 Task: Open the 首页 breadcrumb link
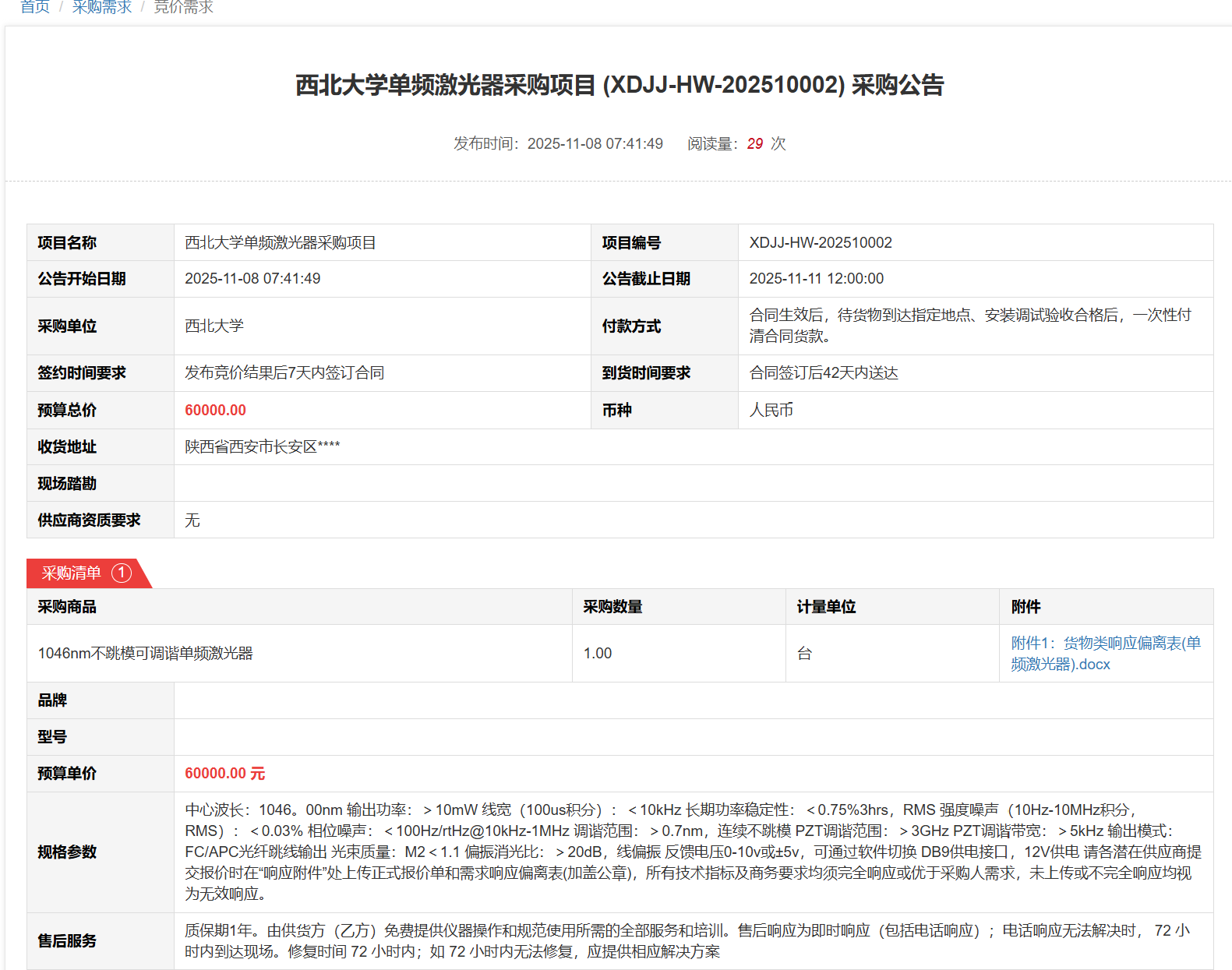[35, 7]
